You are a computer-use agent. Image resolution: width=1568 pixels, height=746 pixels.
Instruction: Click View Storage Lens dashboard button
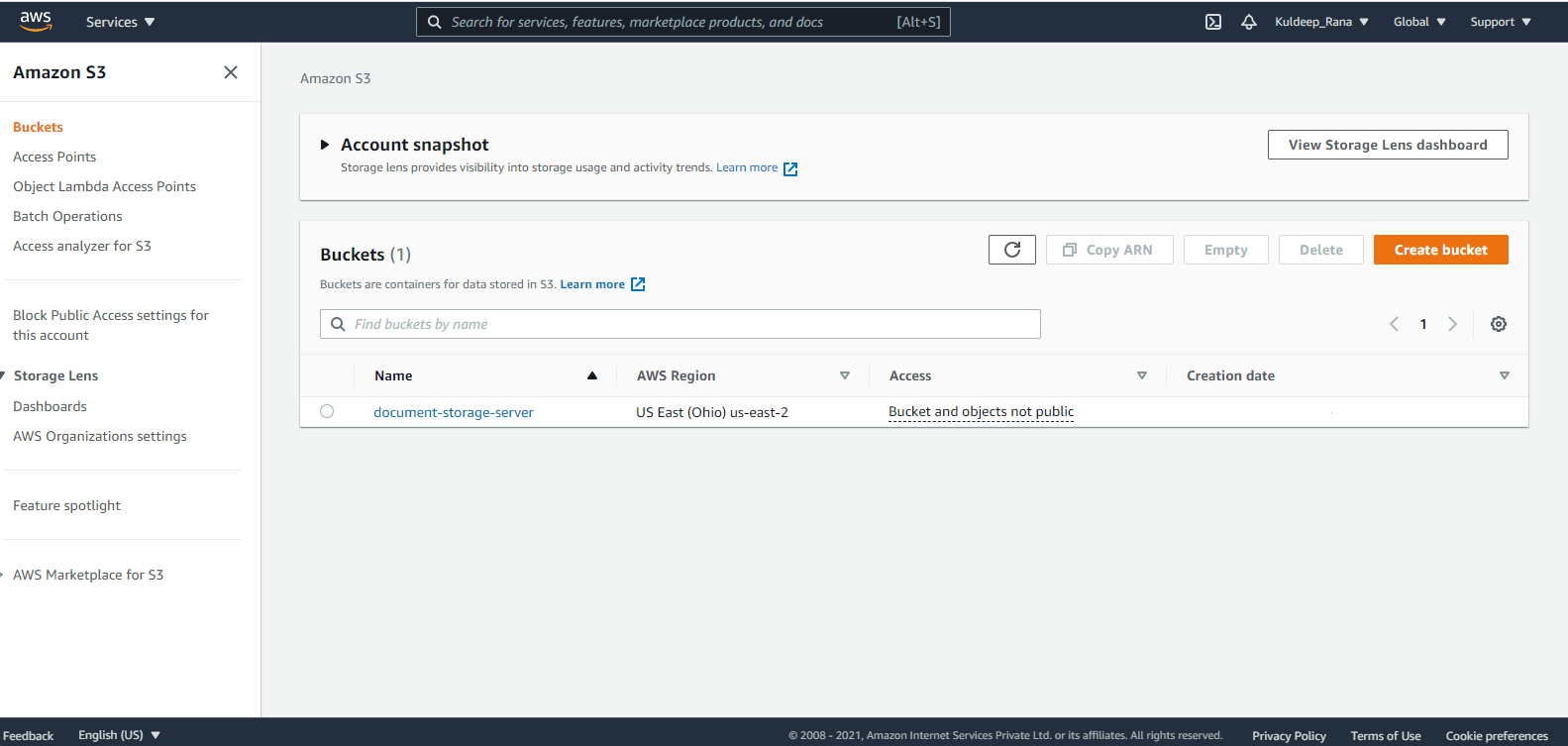(x=1388, y=145)
